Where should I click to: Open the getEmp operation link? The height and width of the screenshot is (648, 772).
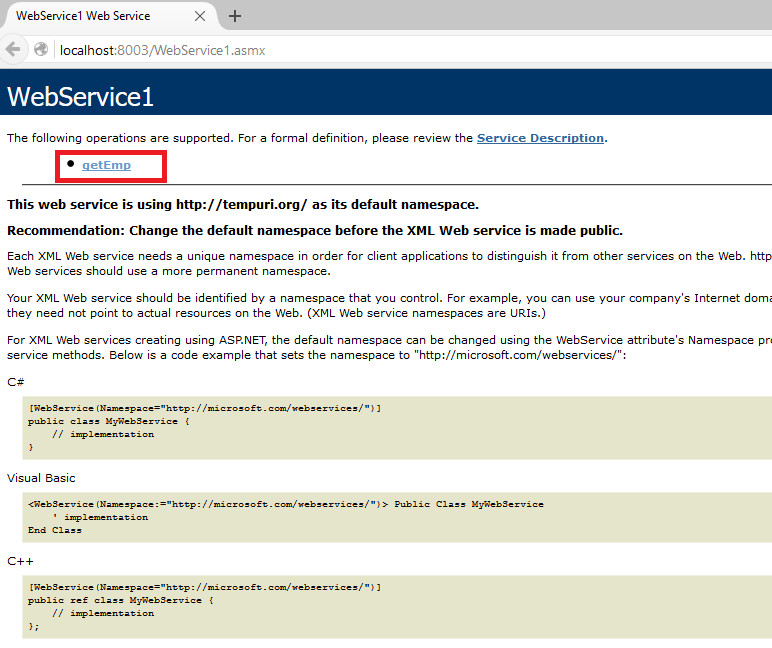point(106,164)
